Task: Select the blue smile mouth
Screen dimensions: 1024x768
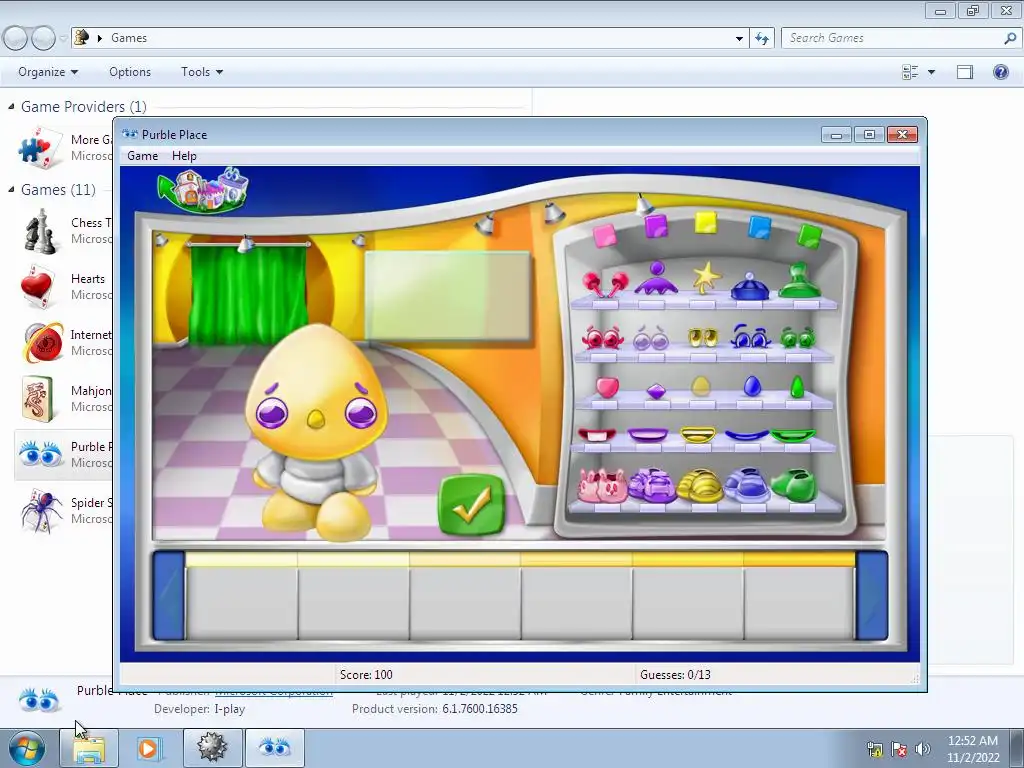Action: (746, 435)
